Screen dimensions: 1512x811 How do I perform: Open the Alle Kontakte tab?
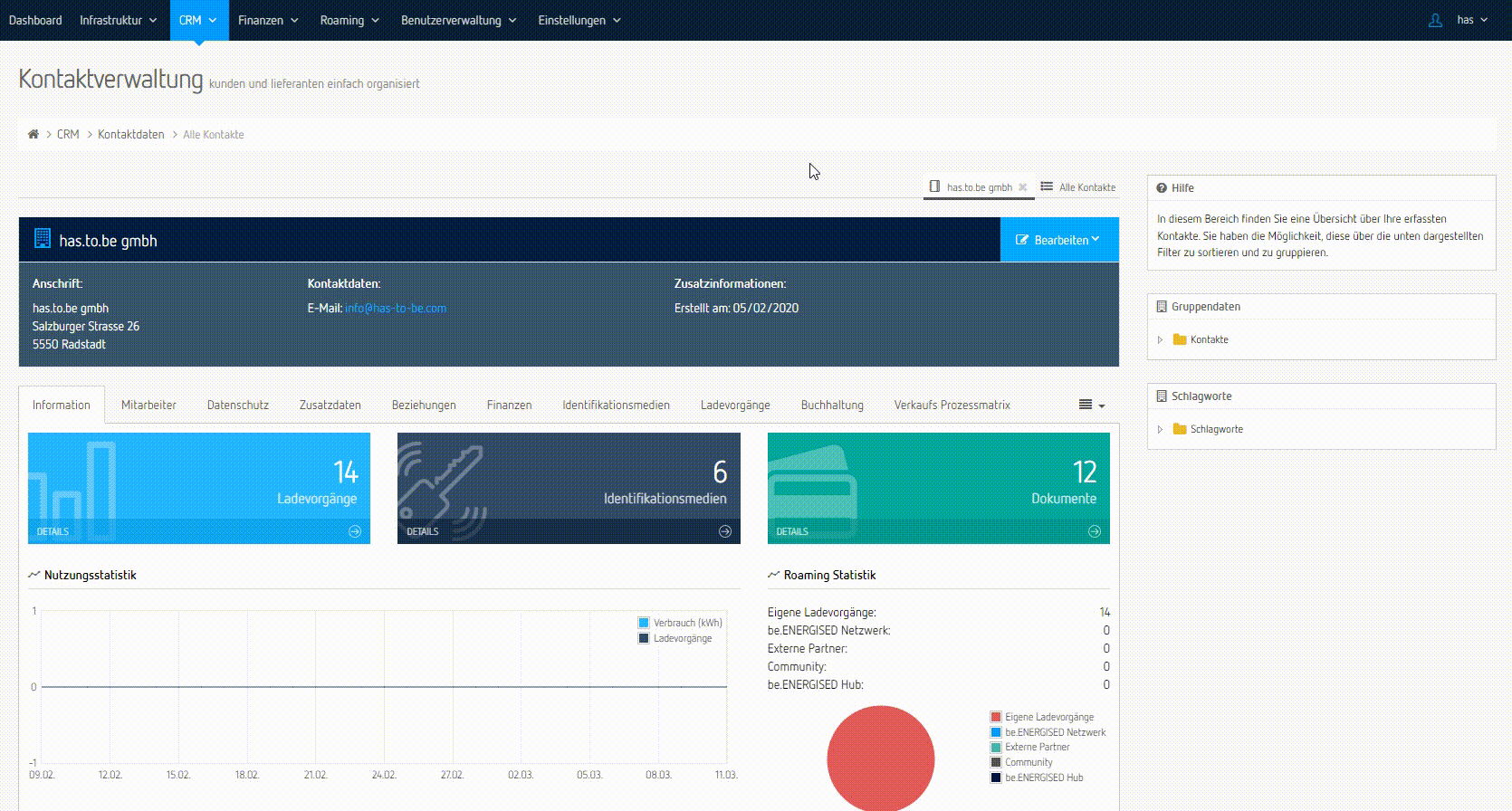coord(1078,186)
